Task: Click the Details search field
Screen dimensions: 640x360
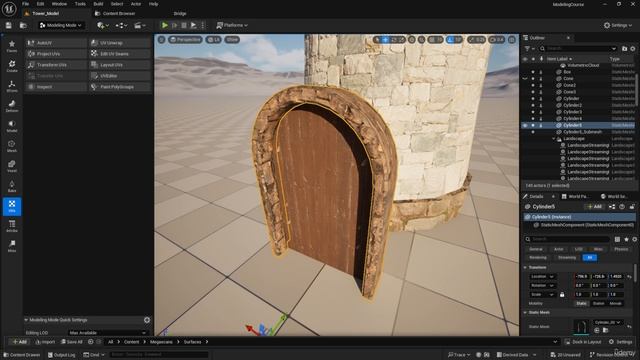Action: pyautogui.click(x=568, y=239)
